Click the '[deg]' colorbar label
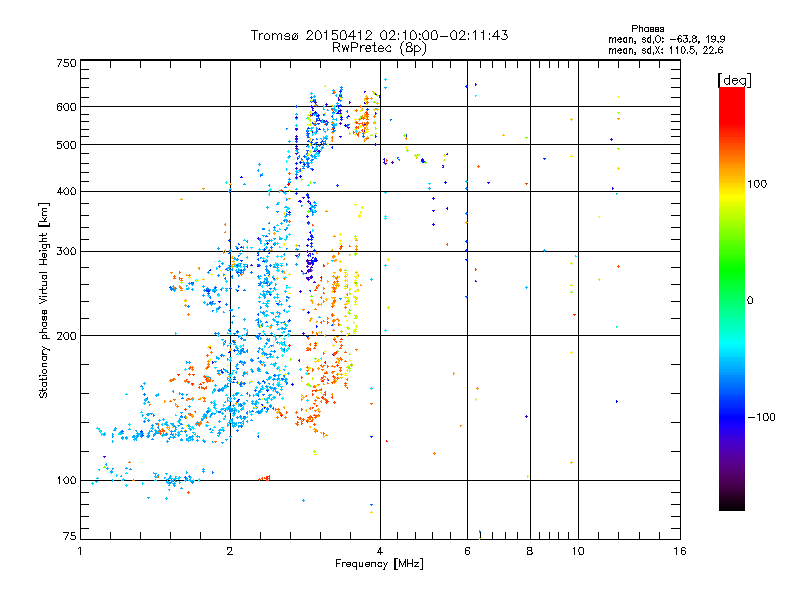 (x=734, y=80)
